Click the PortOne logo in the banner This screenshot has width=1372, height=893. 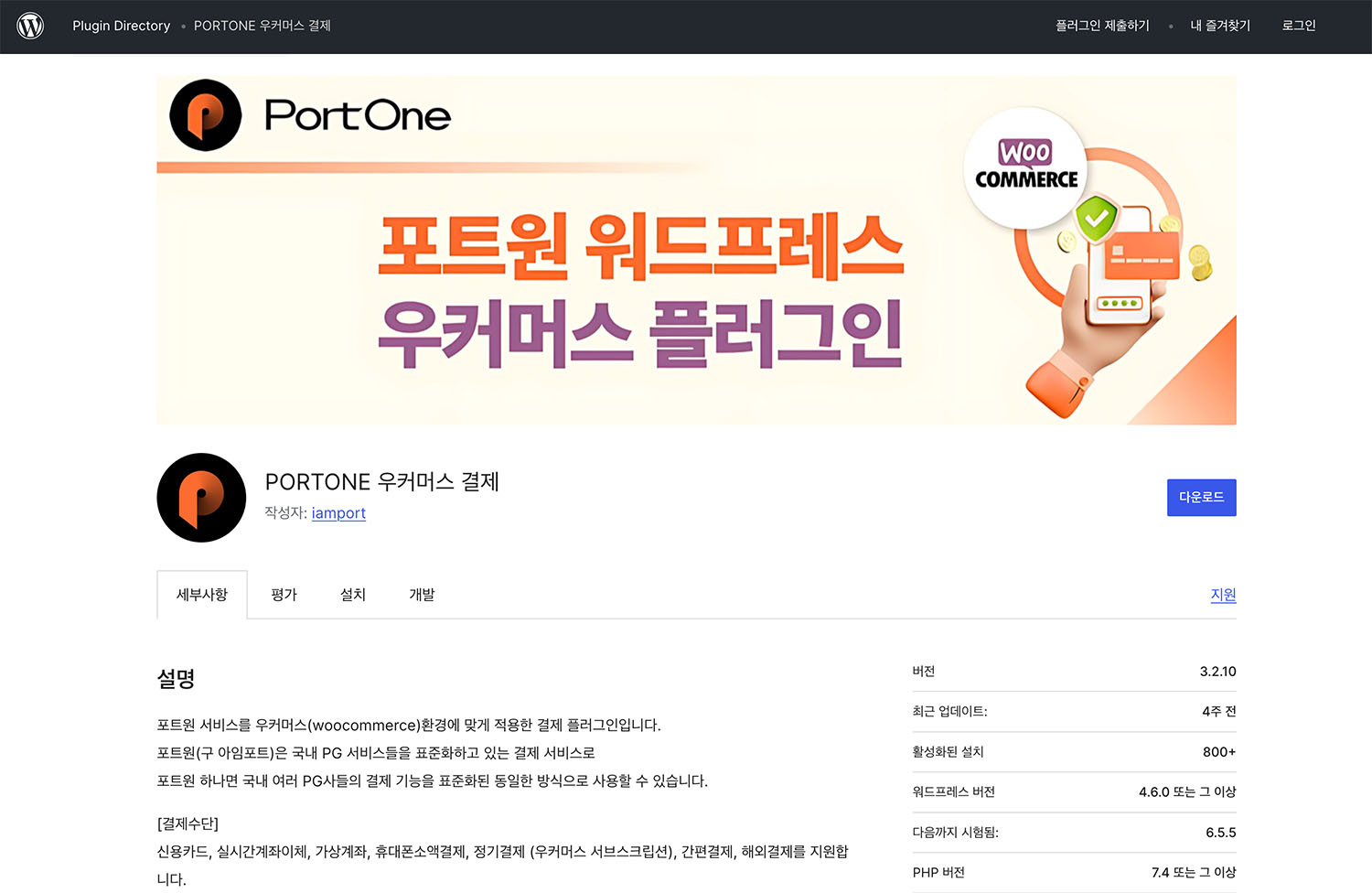click(311, 115)
